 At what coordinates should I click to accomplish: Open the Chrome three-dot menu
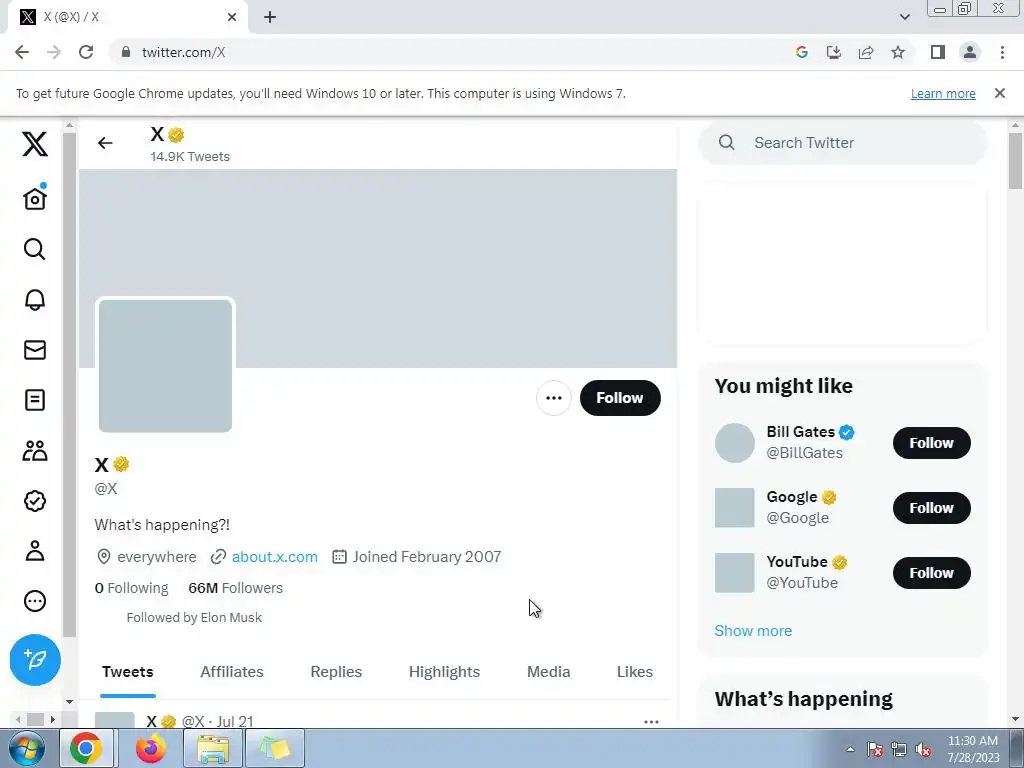pos(1002,52)
